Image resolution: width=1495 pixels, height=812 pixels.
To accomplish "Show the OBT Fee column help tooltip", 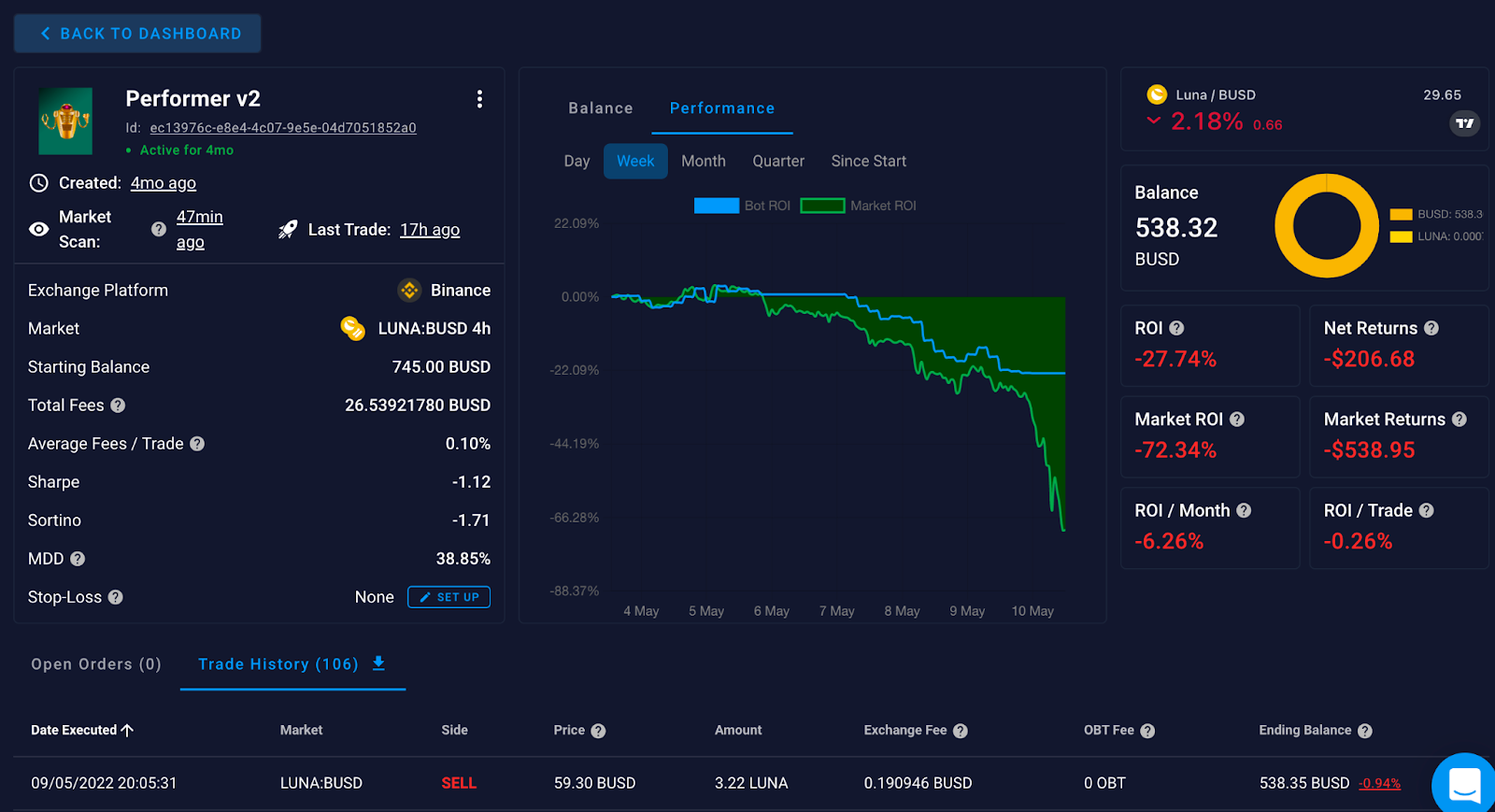I will point(1147,731).
